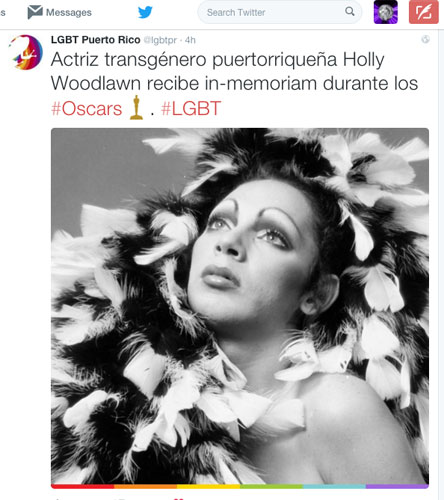This screenshot has width=444, height=500.
Task: Click the globe icon on the tweet
Action: 425,39
